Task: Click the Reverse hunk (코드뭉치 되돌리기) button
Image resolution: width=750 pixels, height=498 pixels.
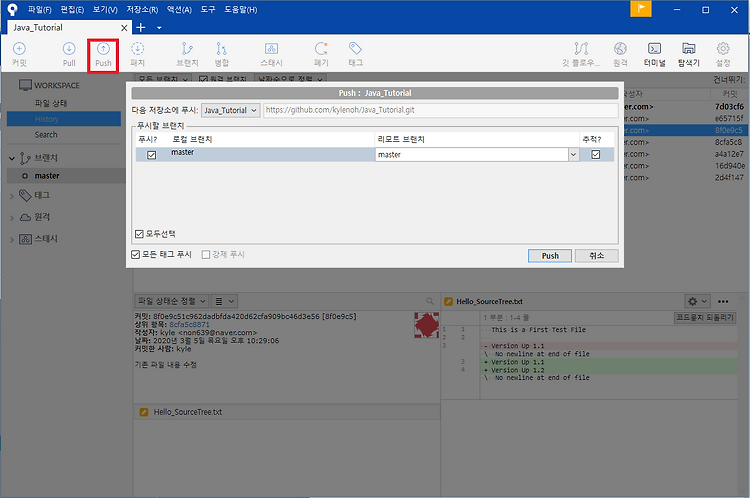Action: click(705, 317)
